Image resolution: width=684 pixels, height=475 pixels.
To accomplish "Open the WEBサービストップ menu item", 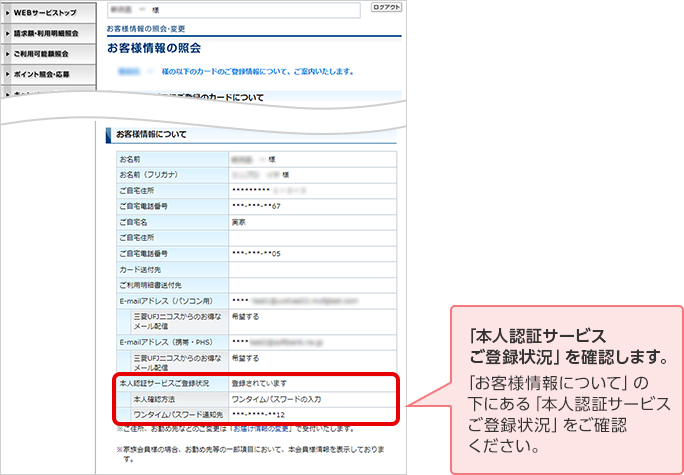I will click(47, 11).
